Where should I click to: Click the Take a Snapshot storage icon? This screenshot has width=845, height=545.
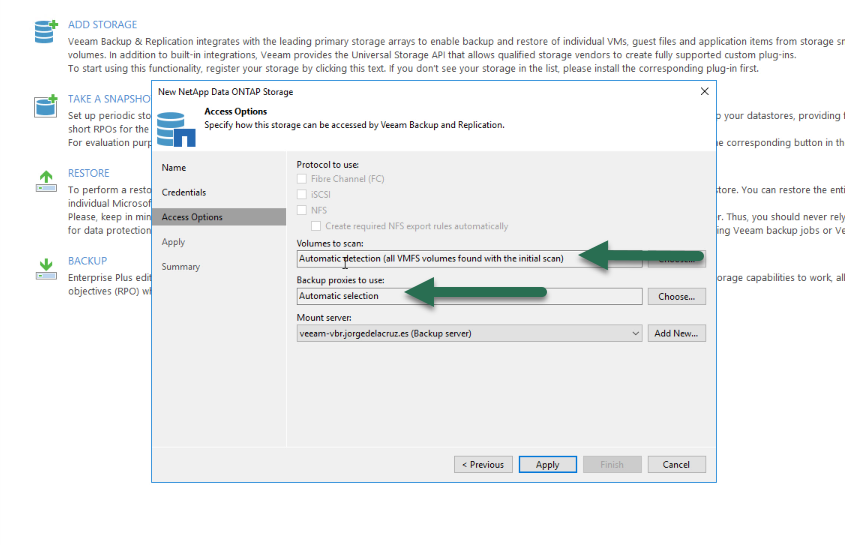[46, 106]
